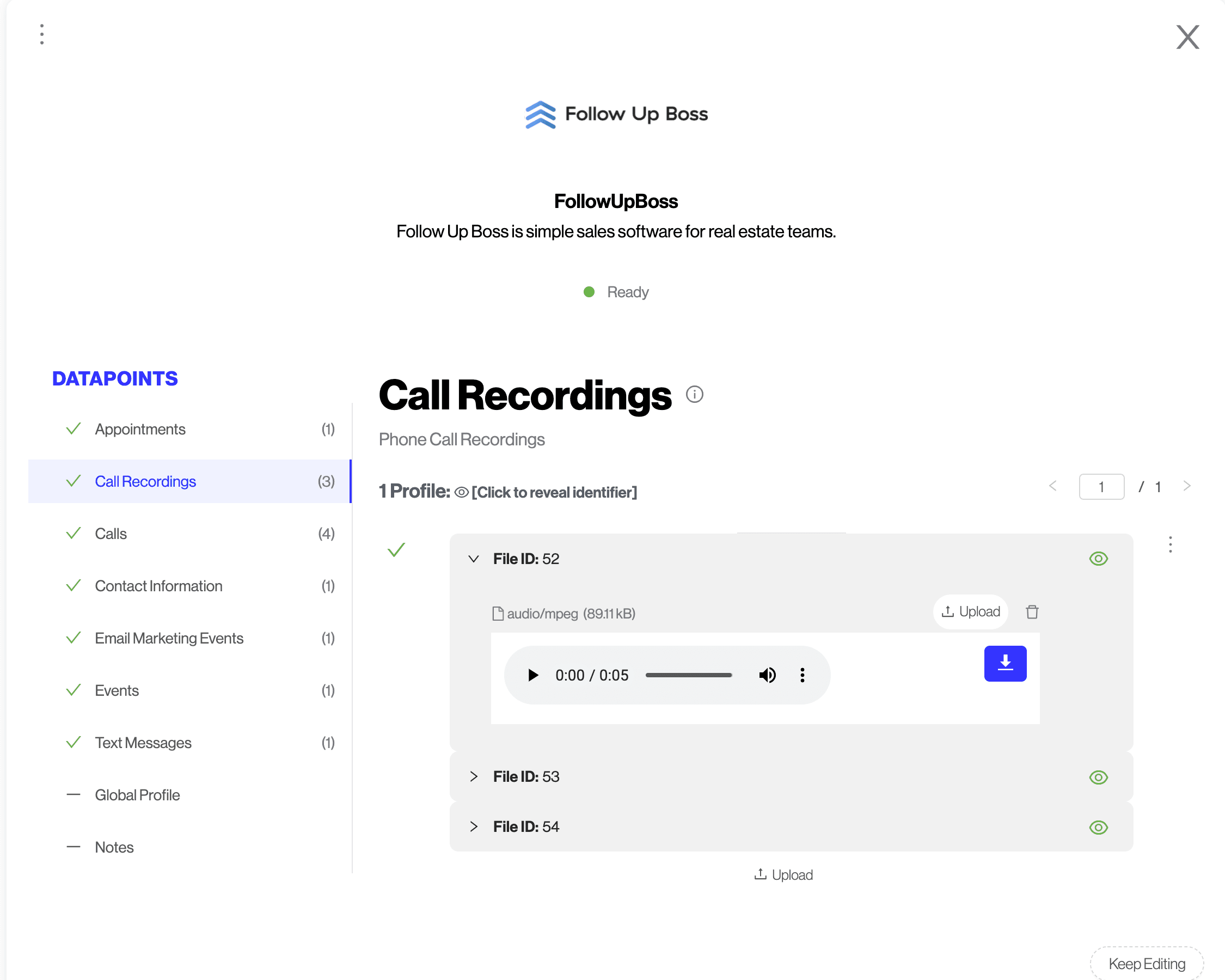Expand the File ID 53 section
Screen dimensions: 1225x980
[x=473, y=776]
